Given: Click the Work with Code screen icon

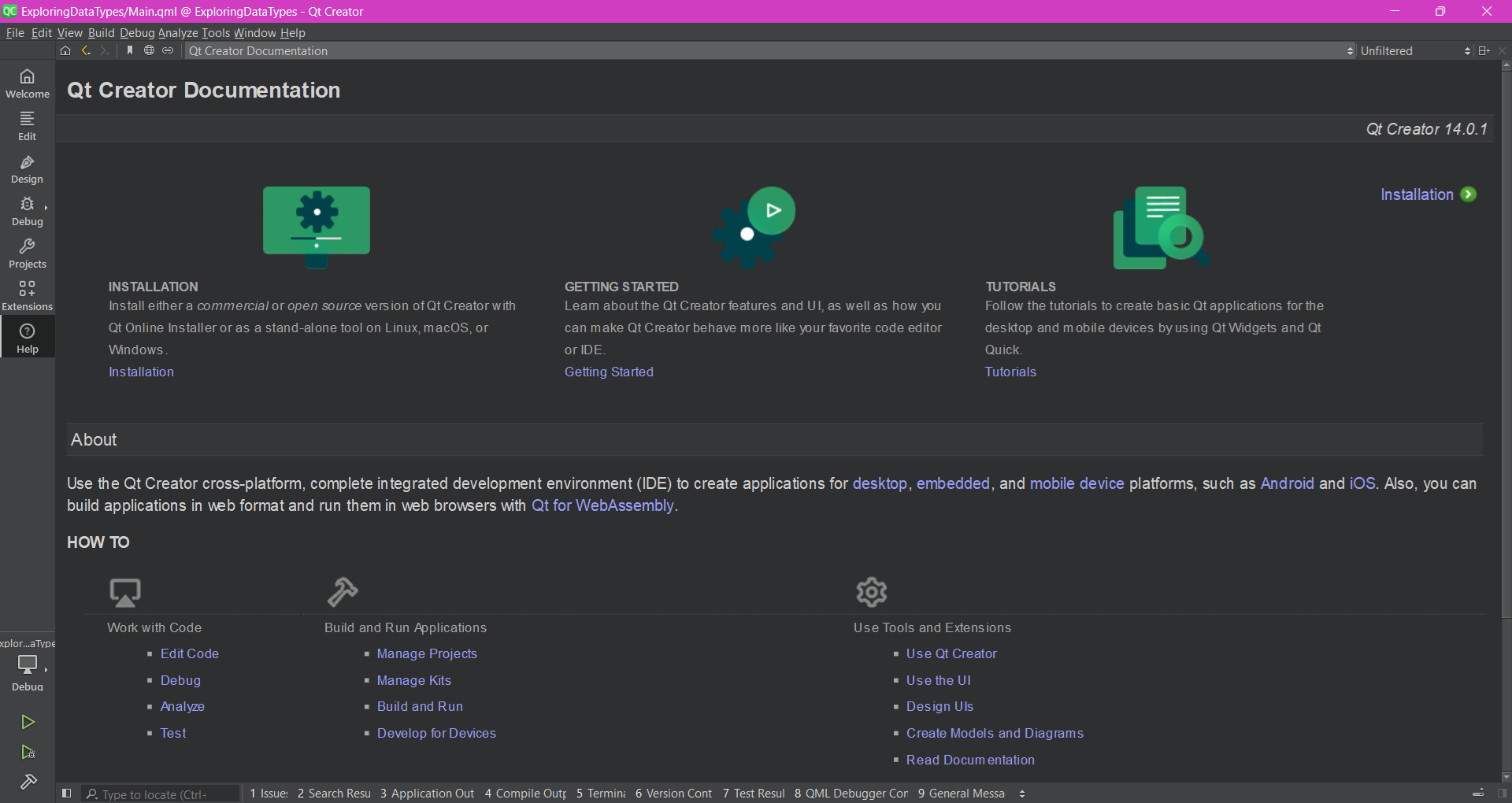Looking at the screenshot, I should click(x=124, y=592).
